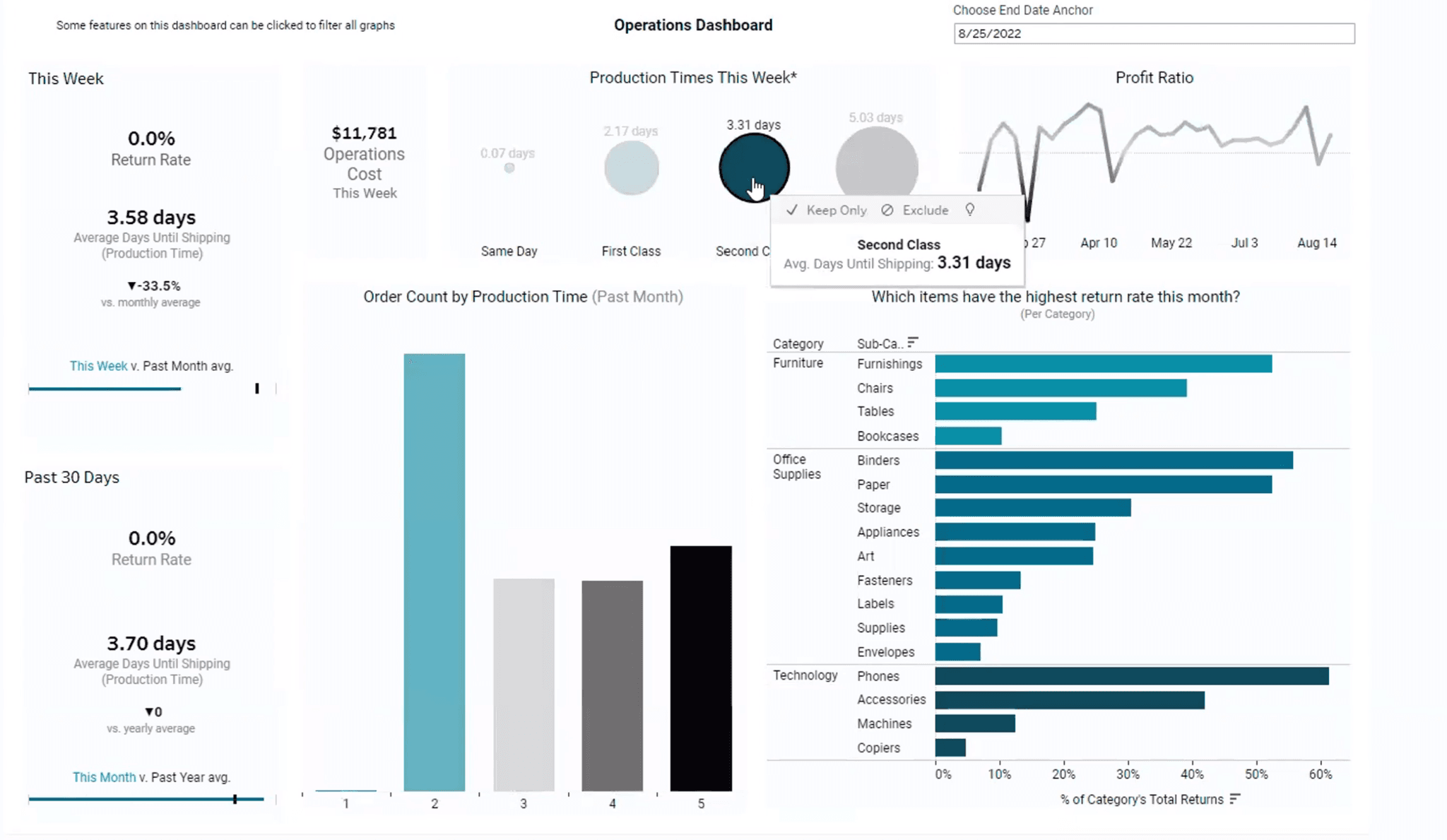Screen dimensions: 1447x840
Task: Click the Same Day bubble showing 0.07 days
Action: (508, 167)
